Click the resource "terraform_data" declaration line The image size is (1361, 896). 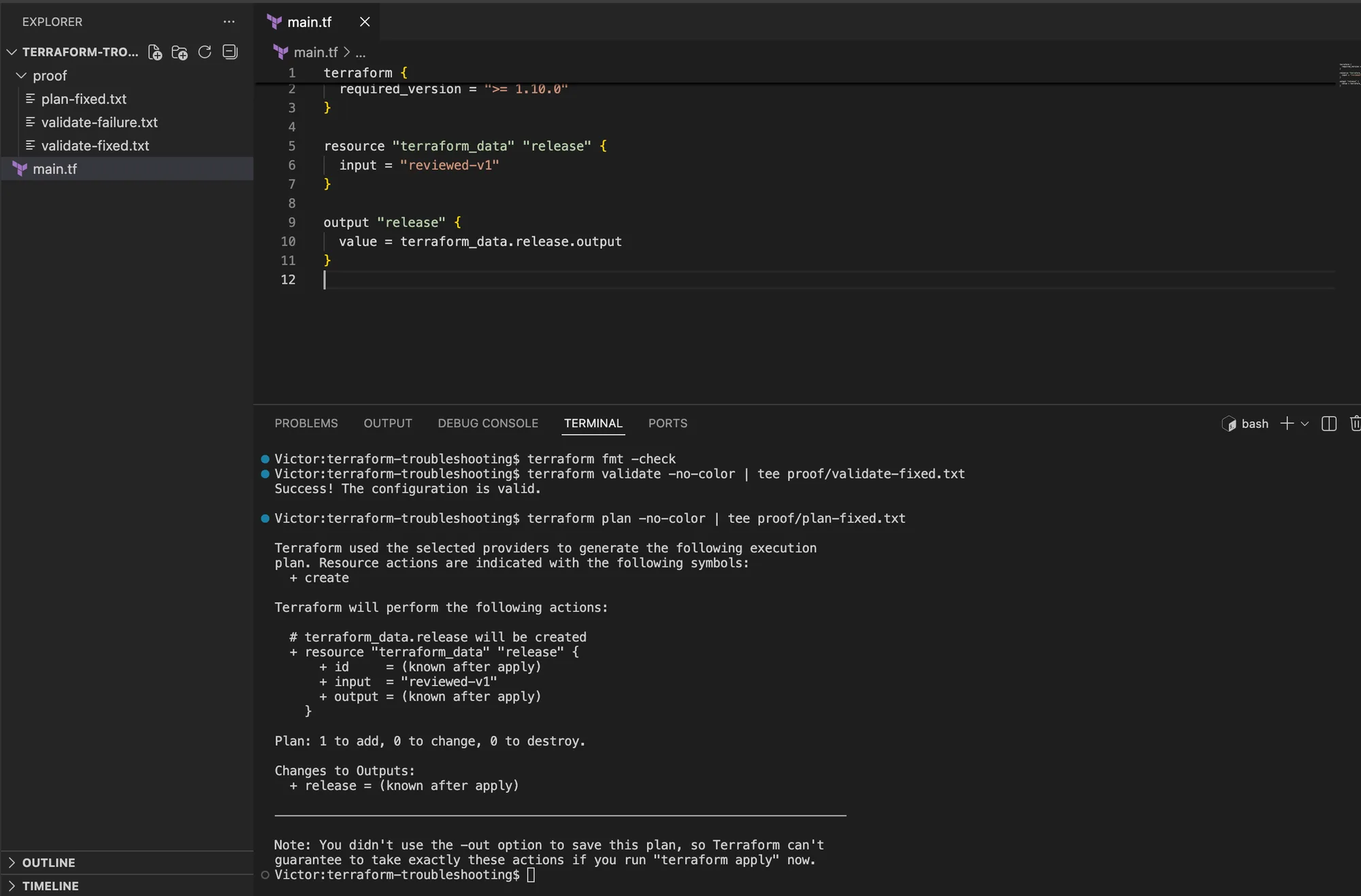coord(465,146)
